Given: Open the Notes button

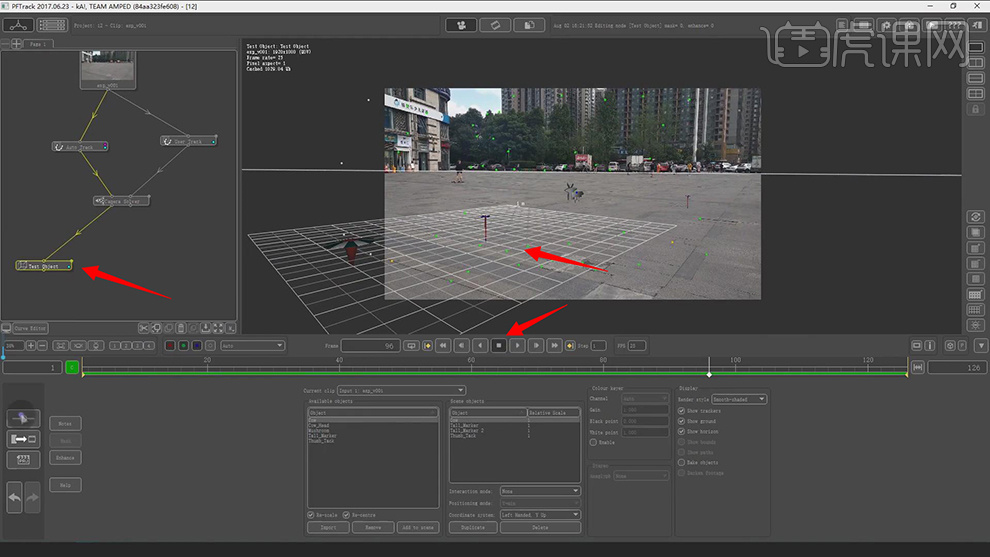Looking at the screenshot, I should (65, 423).
